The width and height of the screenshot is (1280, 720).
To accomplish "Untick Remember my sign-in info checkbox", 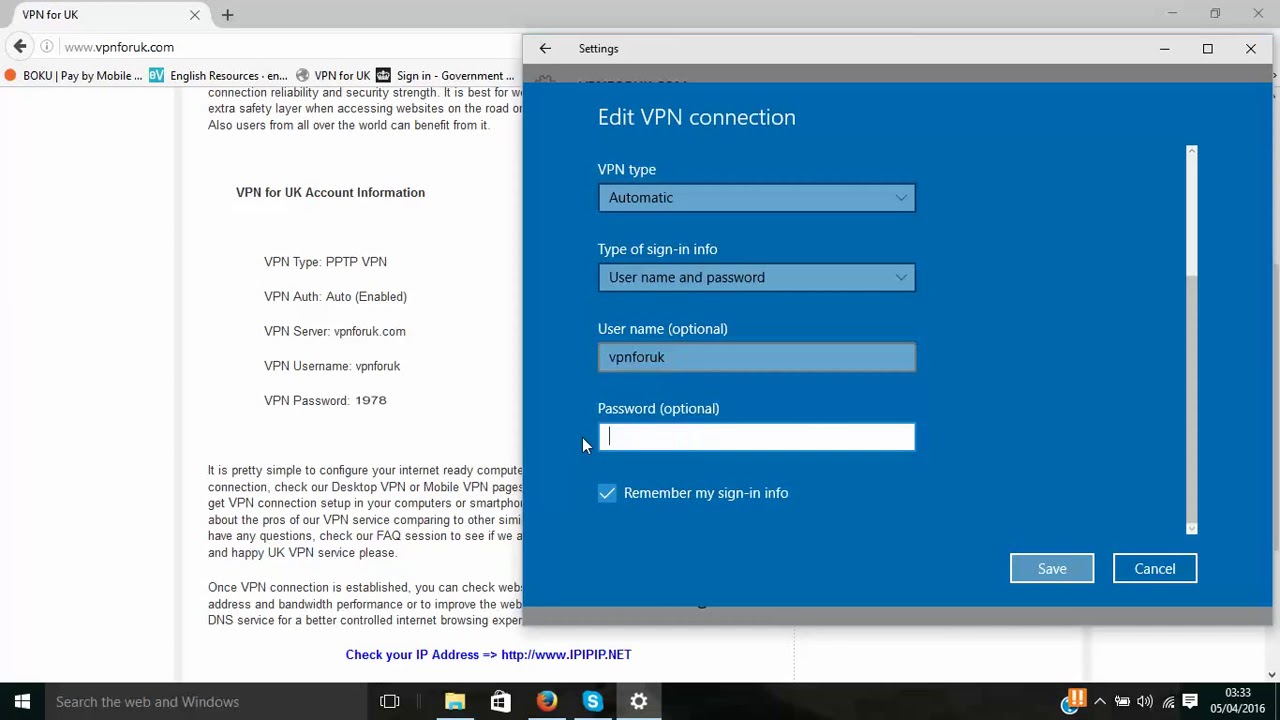I will [x=607, y=493].
